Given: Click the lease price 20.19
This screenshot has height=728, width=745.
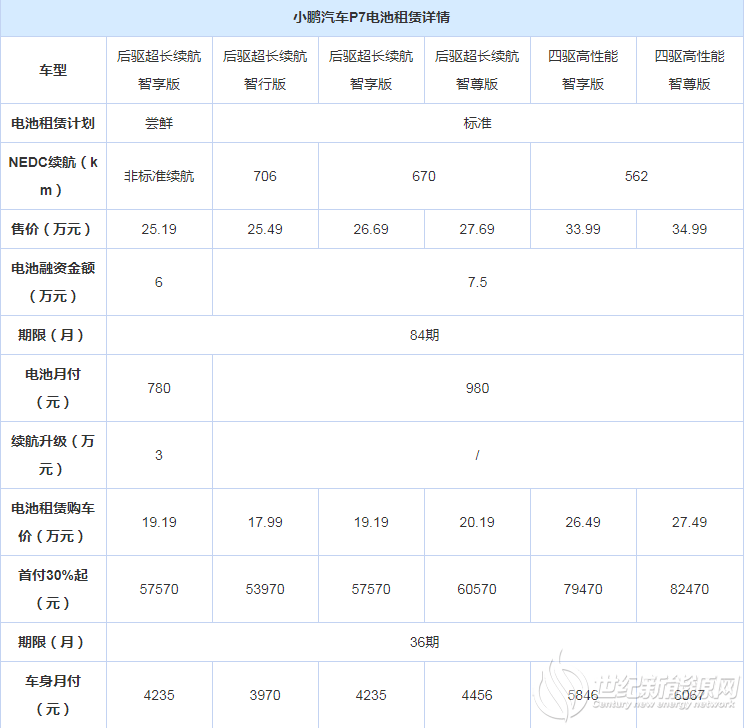Looking at the screenshot, I should (x=477, y=522).
